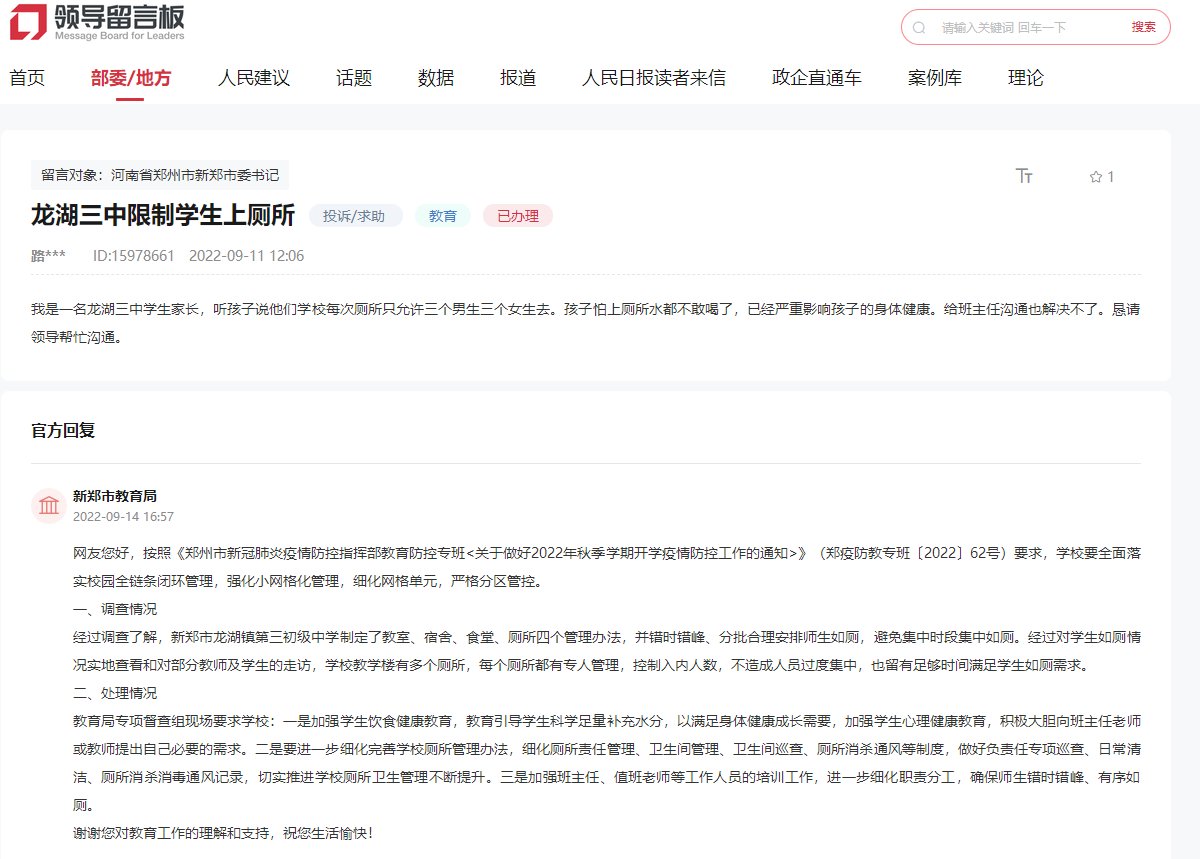Star this message using the star icon
Viewport: 1200px width, 859px height.
[1096, 176]
